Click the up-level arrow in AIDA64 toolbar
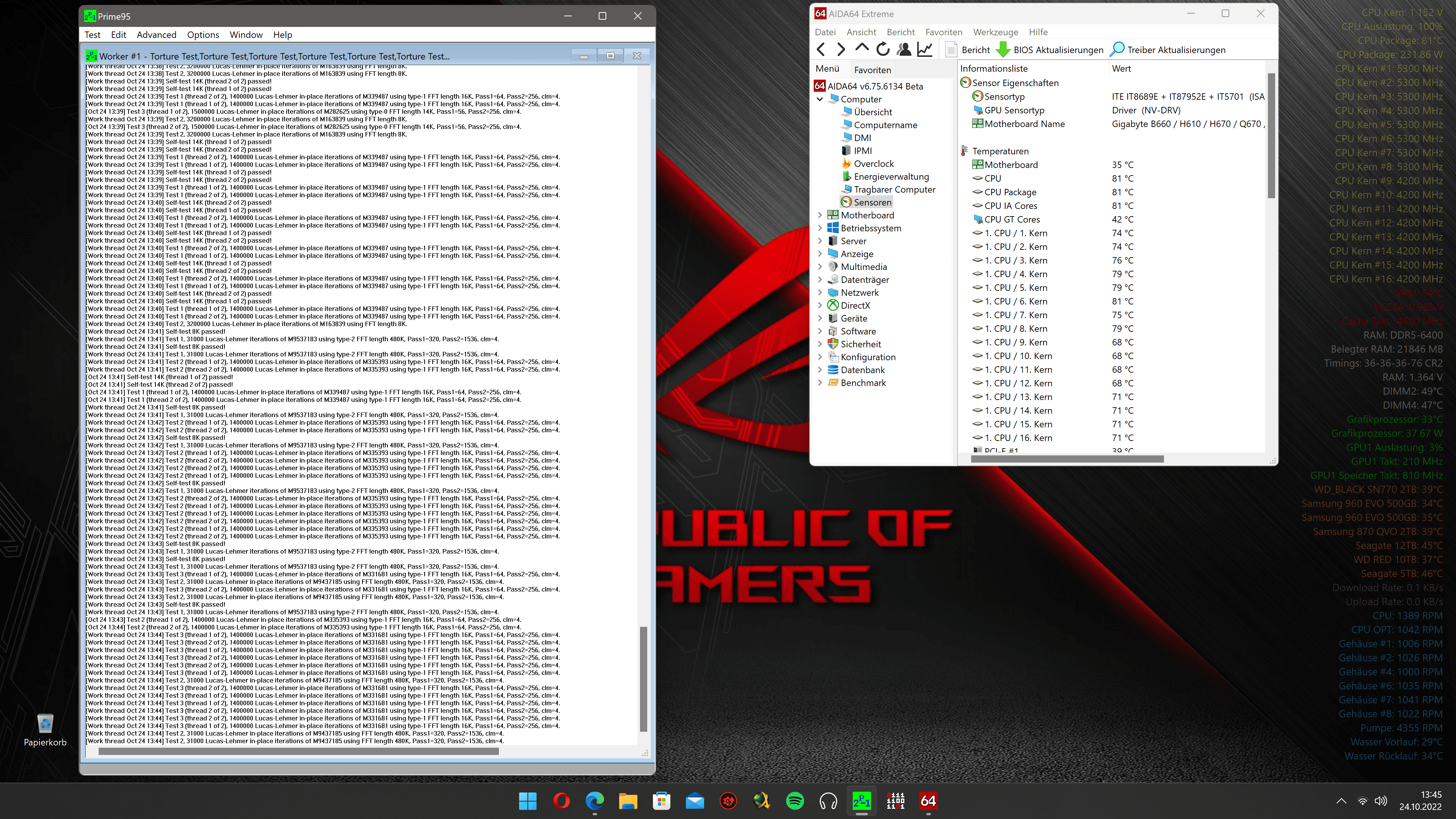The width and height of the screenshot is (1456, 819). [862, 49]
